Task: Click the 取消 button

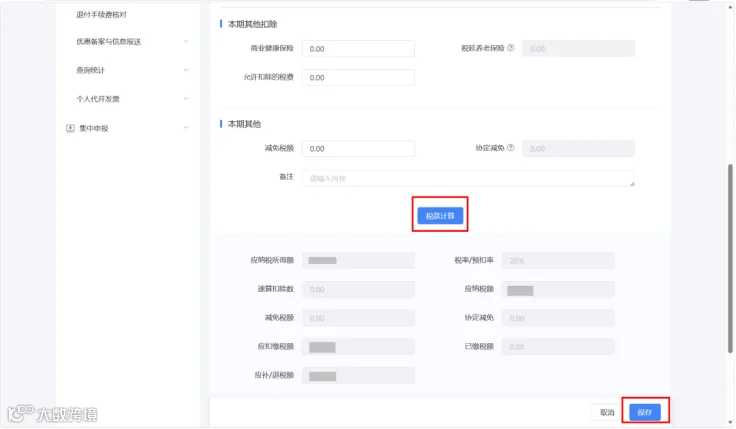Action: tap(607, 412)
